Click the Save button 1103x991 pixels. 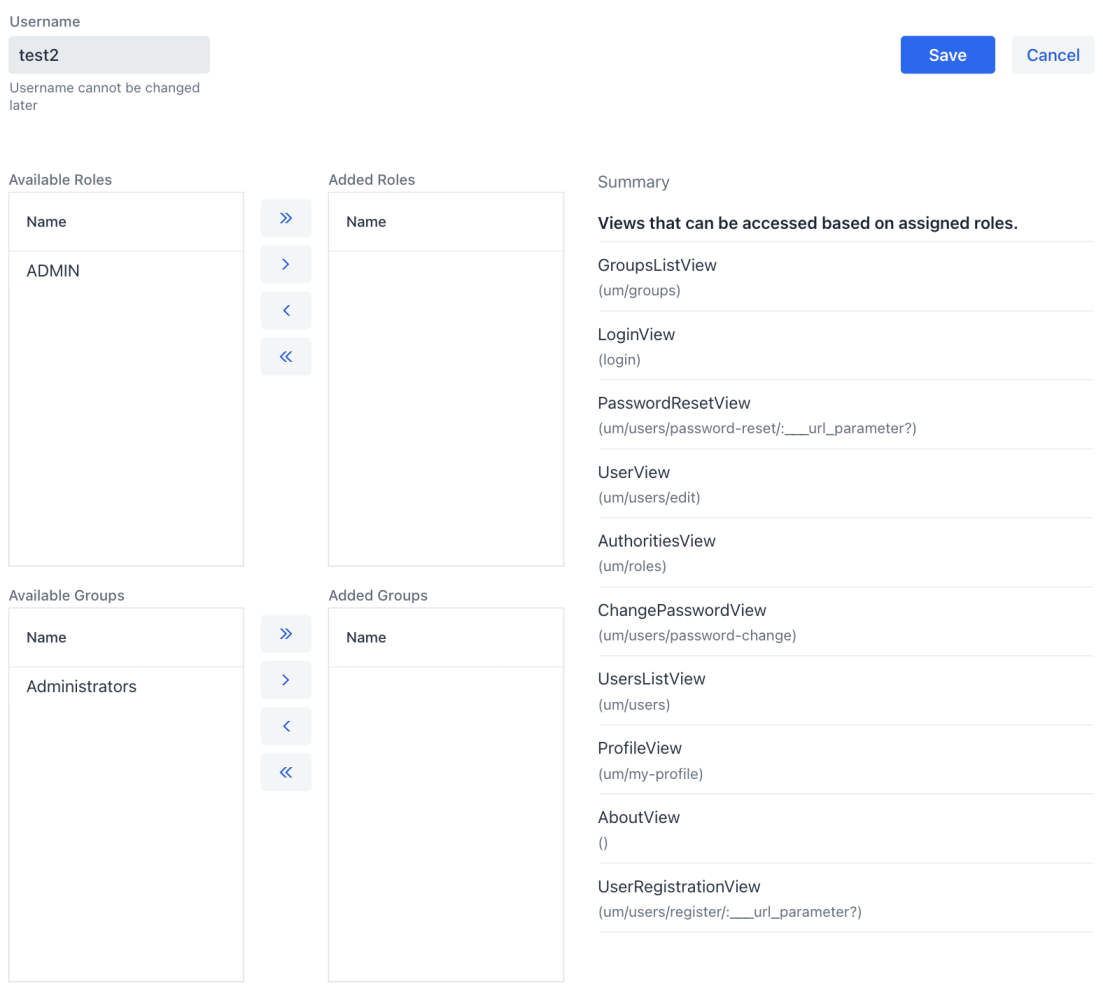[947, 55]
